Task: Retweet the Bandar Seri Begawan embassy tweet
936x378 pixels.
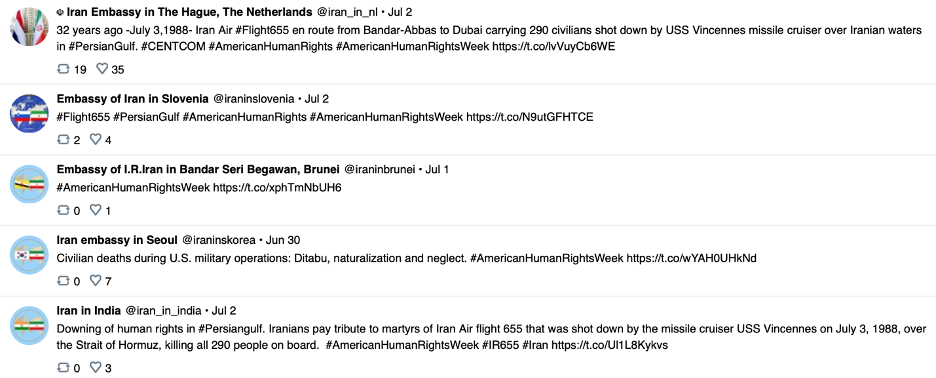Action: 63,210
